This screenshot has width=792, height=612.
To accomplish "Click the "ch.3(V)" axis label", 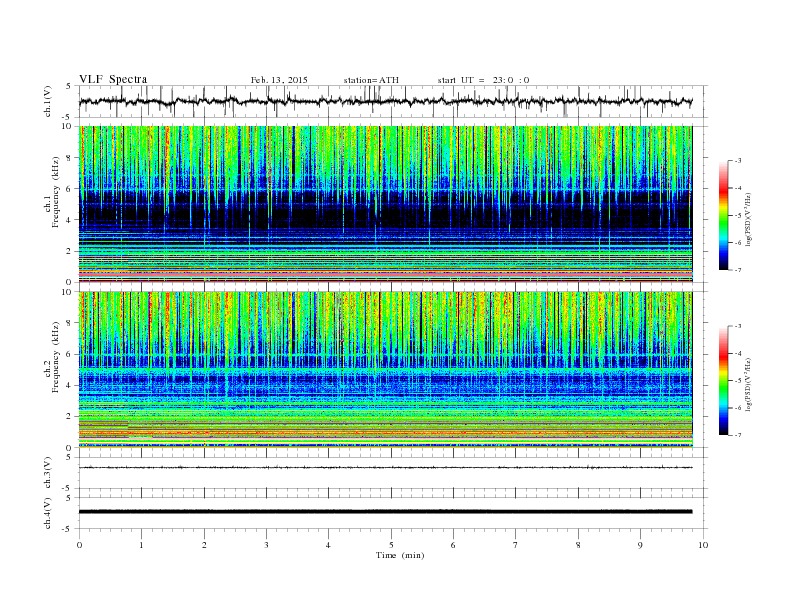I will [48, 473].
